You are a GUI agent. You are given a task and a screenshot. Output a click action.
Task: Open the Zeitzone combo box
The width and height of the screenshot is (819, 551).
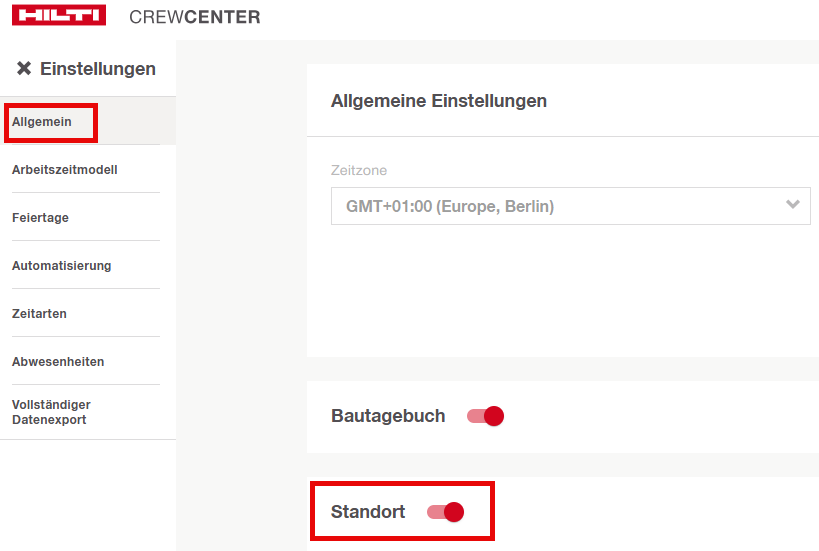coord(570,207)
